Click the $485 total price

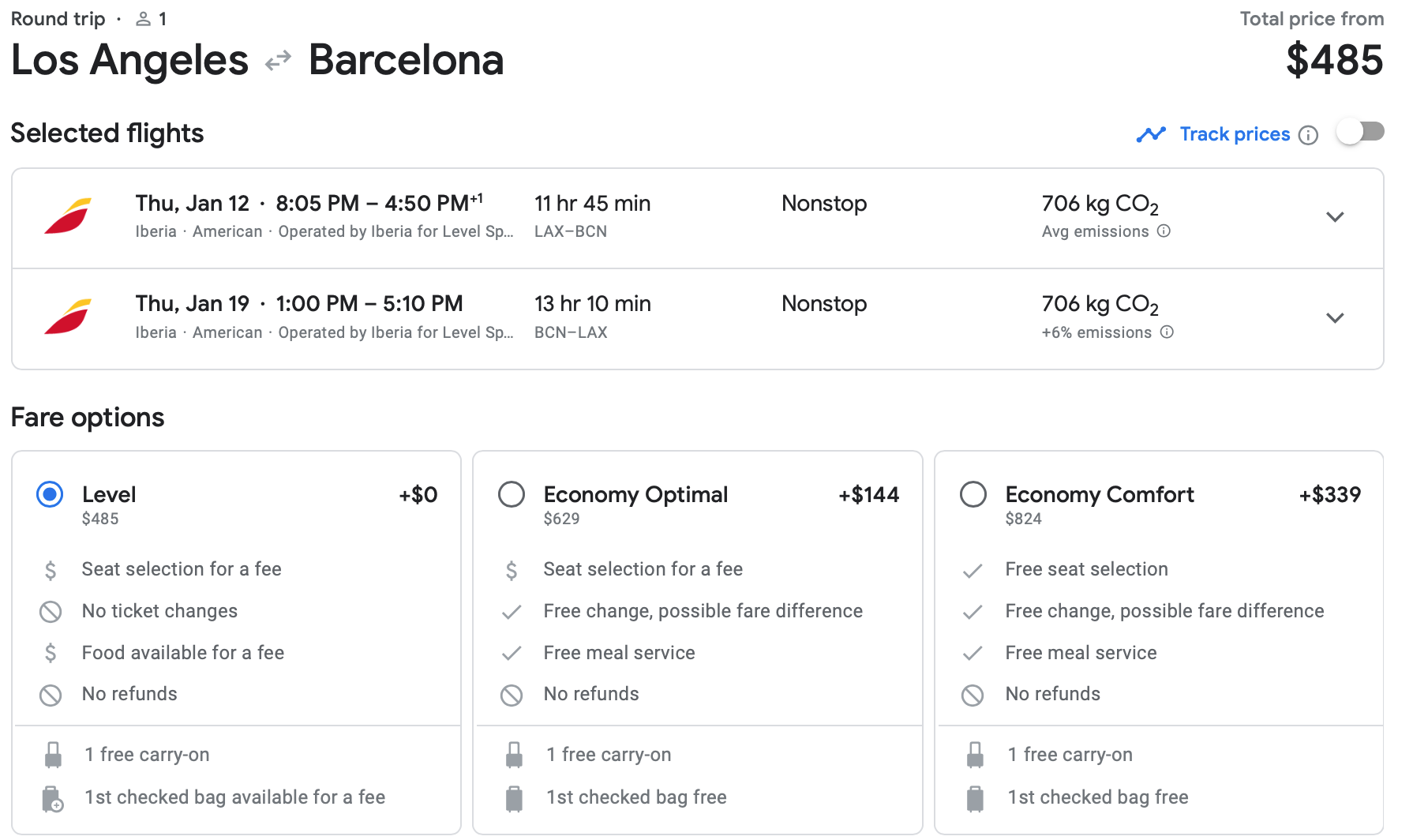1334,60
